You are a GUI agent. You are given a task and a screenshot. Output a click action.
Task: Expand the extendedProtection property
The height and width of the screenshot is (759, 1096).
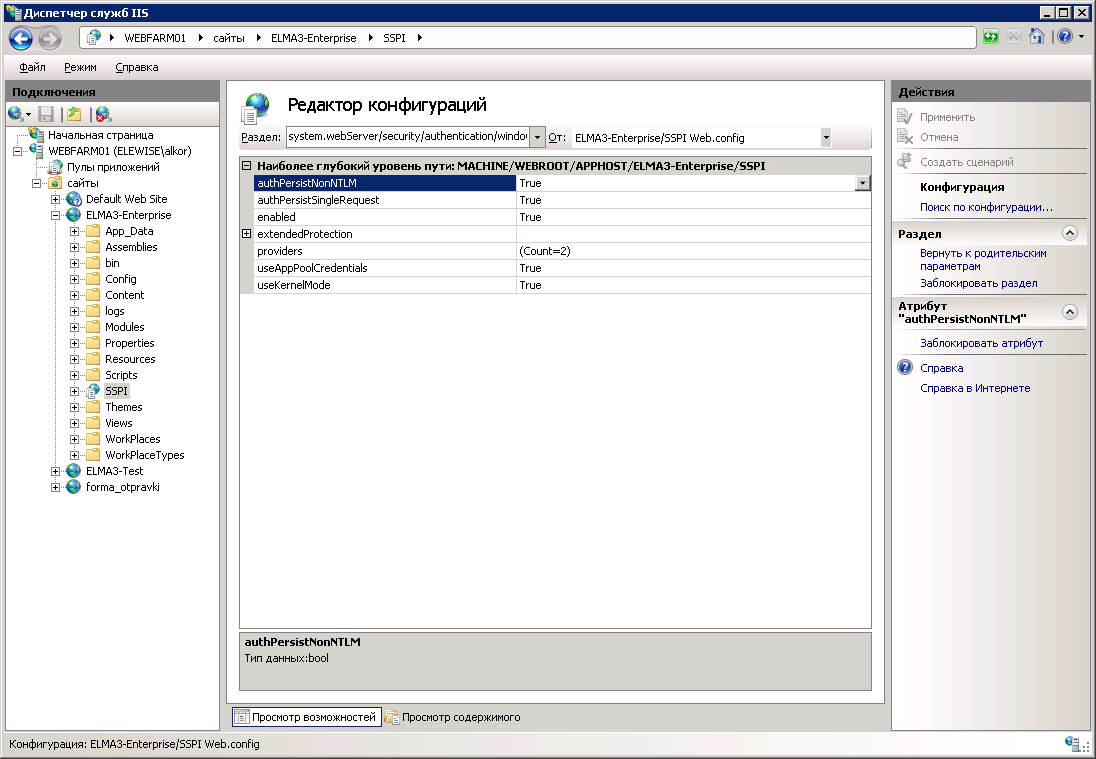(x=247, y=234)
